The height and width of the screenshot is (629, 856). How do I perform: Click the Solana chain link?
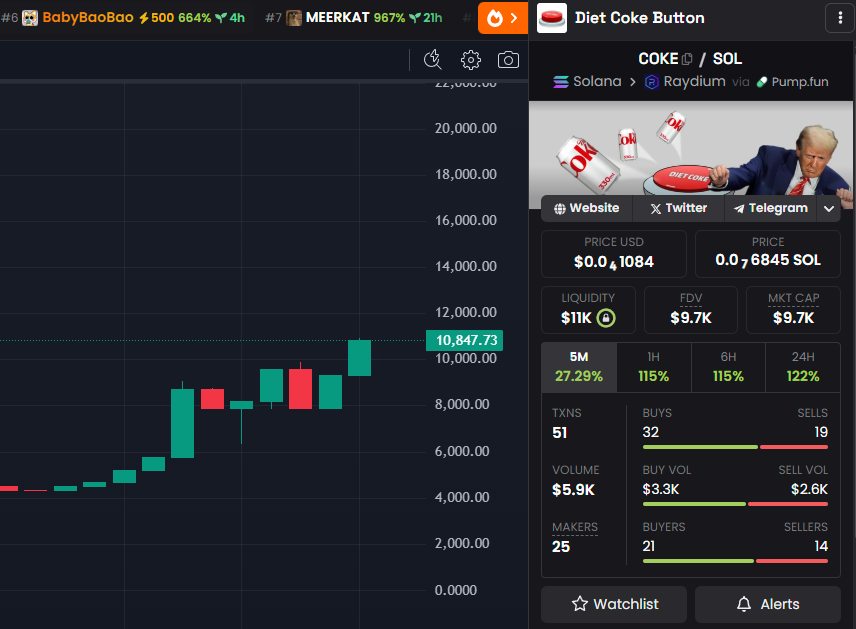coord(587,82)
